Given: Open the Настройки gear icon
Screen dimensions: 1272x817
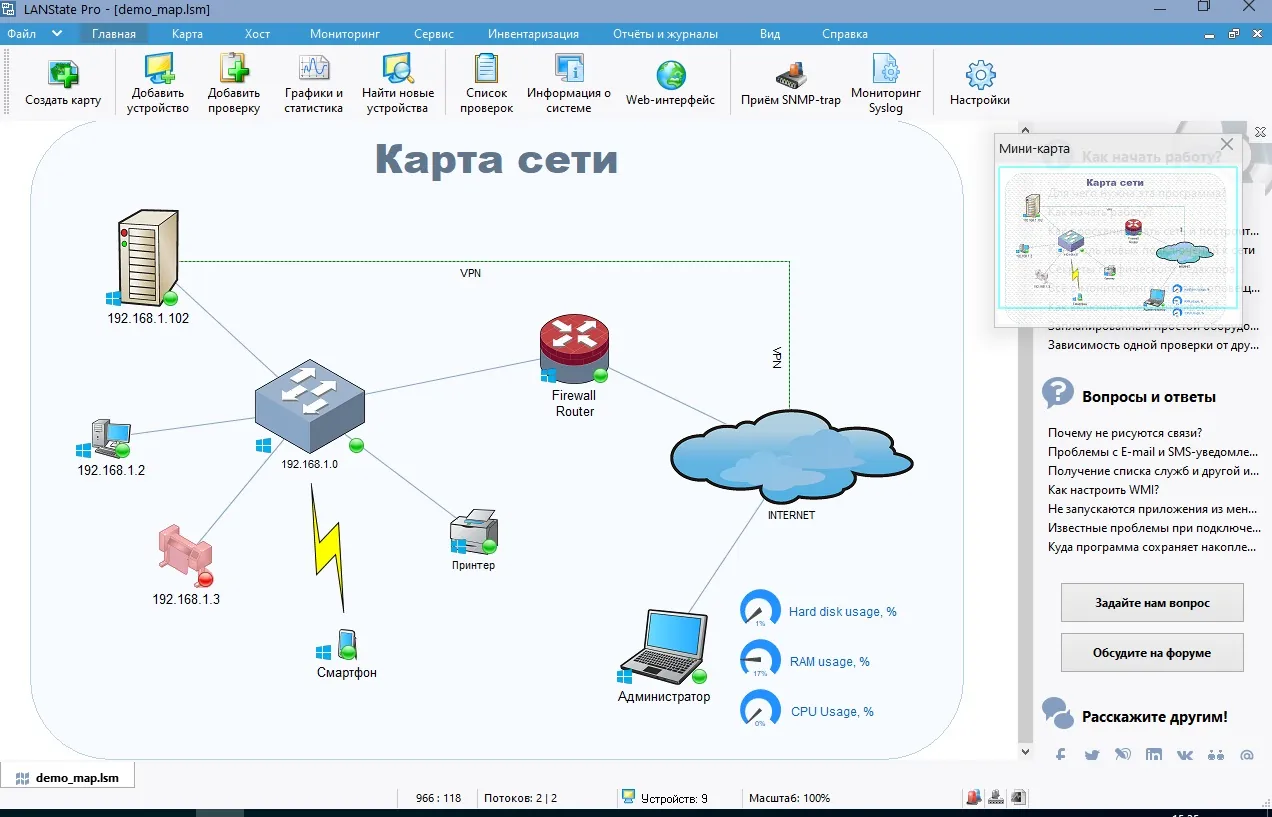Looking at the screenshot, I should pyautogui.click(x=980, y=75).
